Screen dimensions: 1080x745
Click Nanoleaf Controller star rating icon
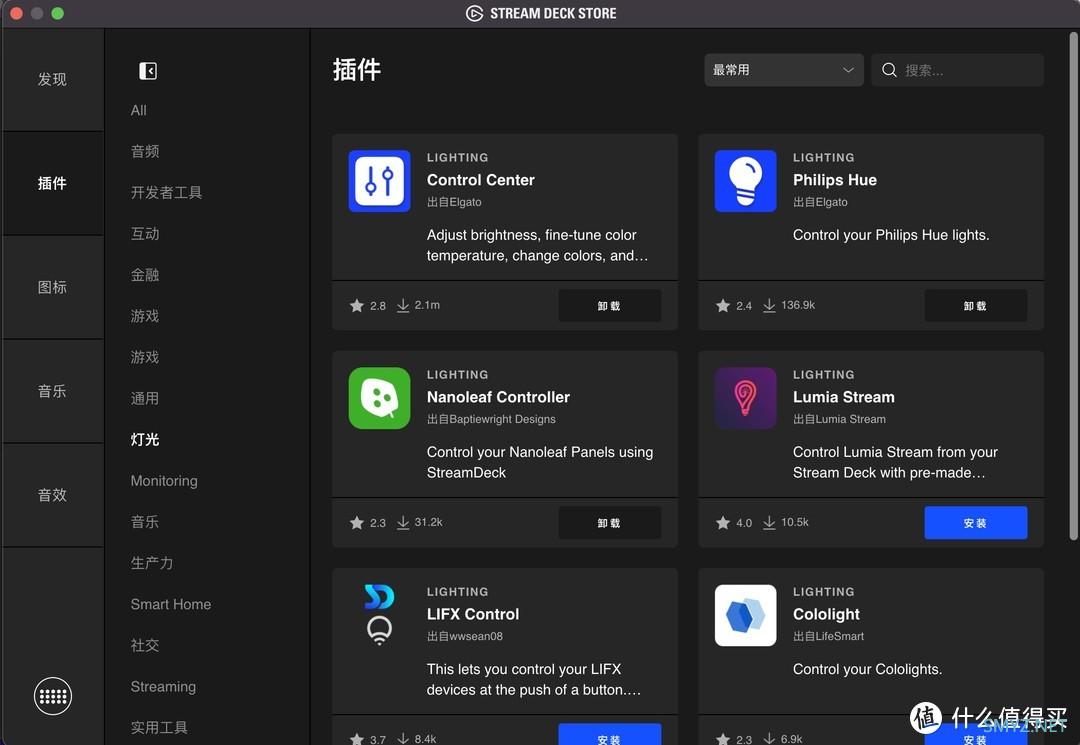(x=357, y=523)
